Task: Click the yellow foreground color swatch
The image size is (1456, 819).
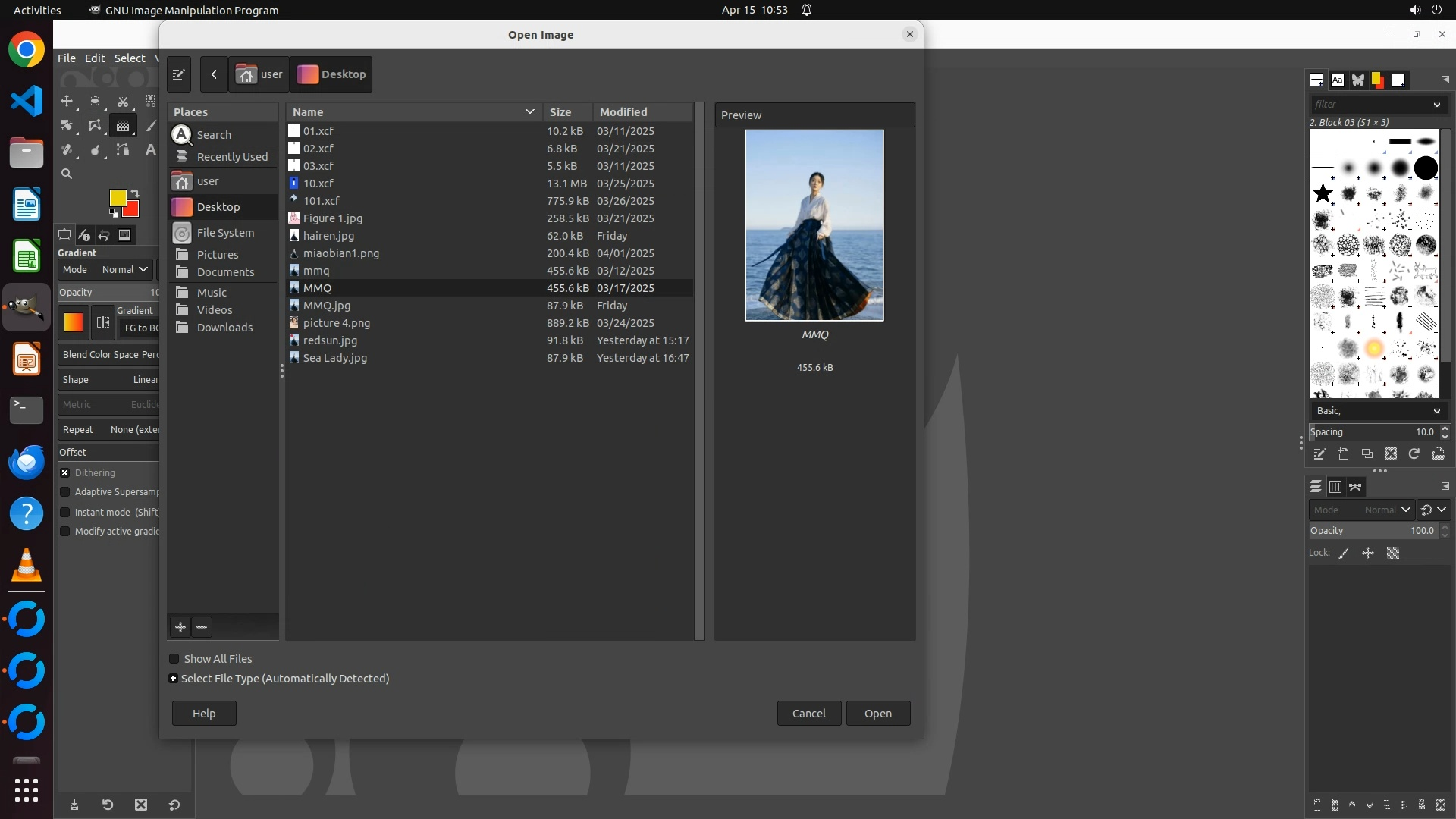Action: click(x=118, y=198)
